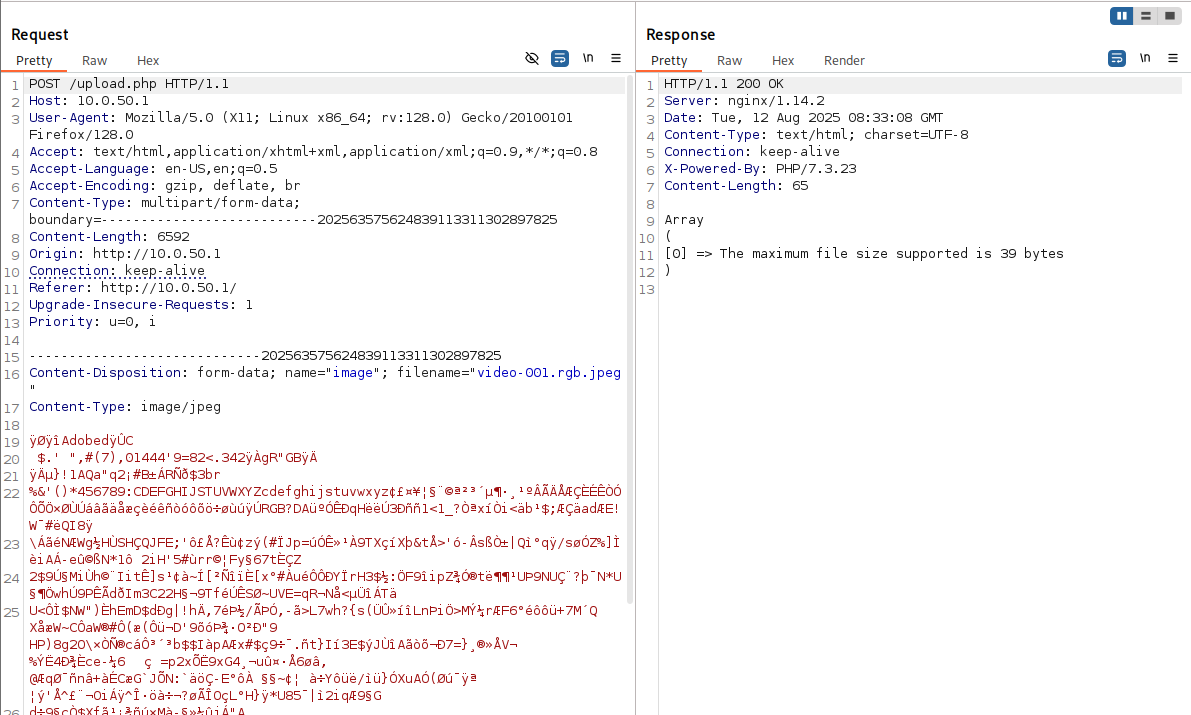Viewport: 1191px width, 715px height.
Task: Switch Request view to Hex tab
Action: [x=148, y=61]
